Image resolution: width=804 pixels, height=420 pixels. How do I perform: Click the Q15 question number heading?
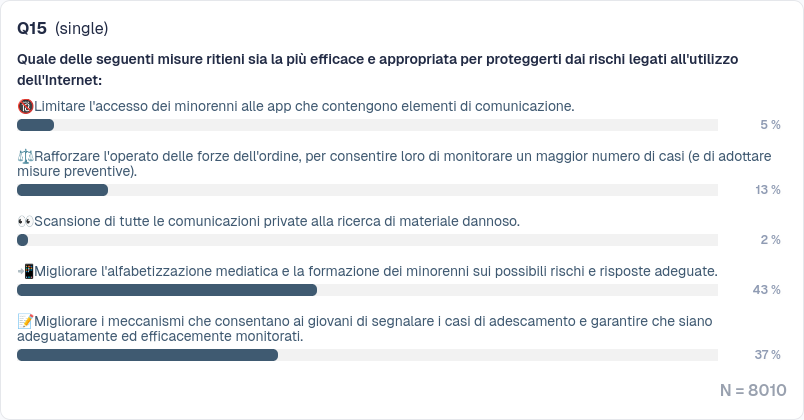[x=33, y=28]
